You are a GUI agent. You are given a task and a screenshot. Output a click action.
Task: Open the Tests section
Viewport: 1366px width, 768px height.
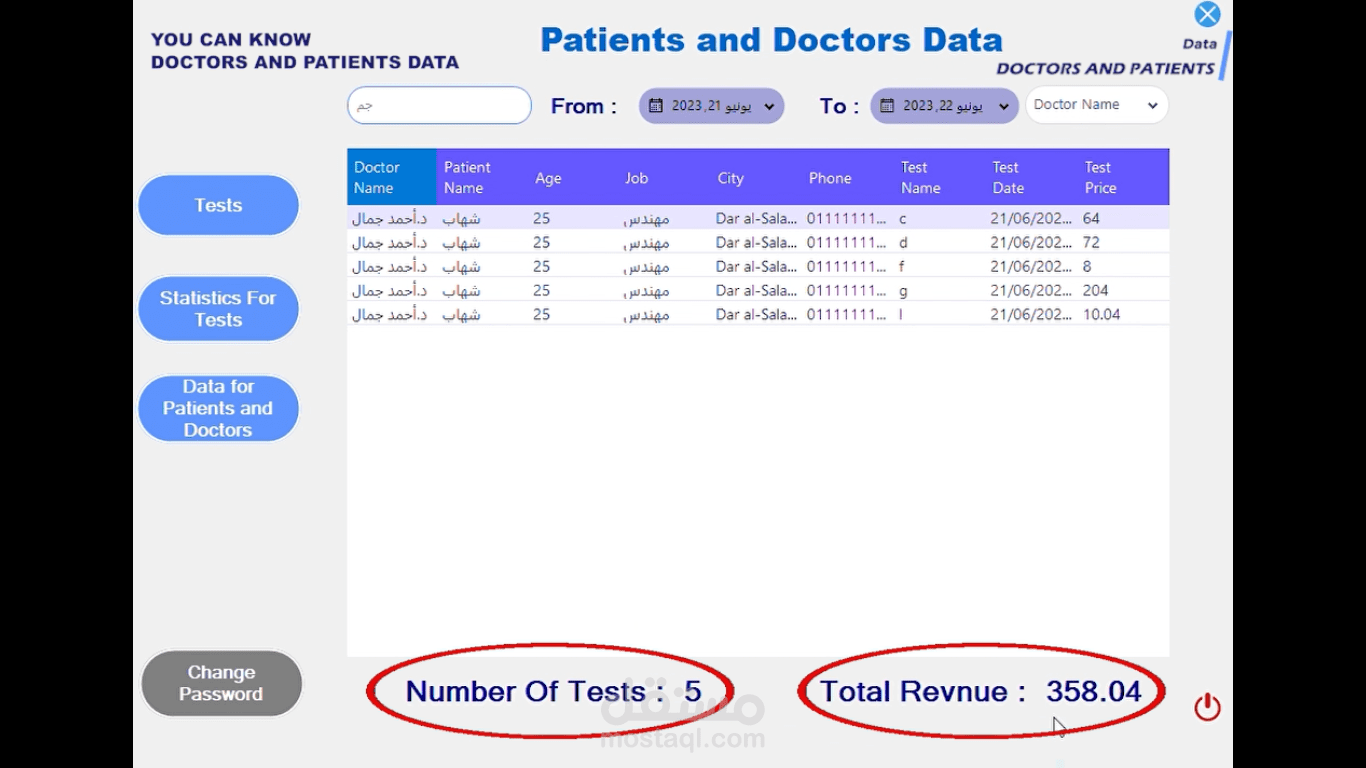tap(218, 205)
